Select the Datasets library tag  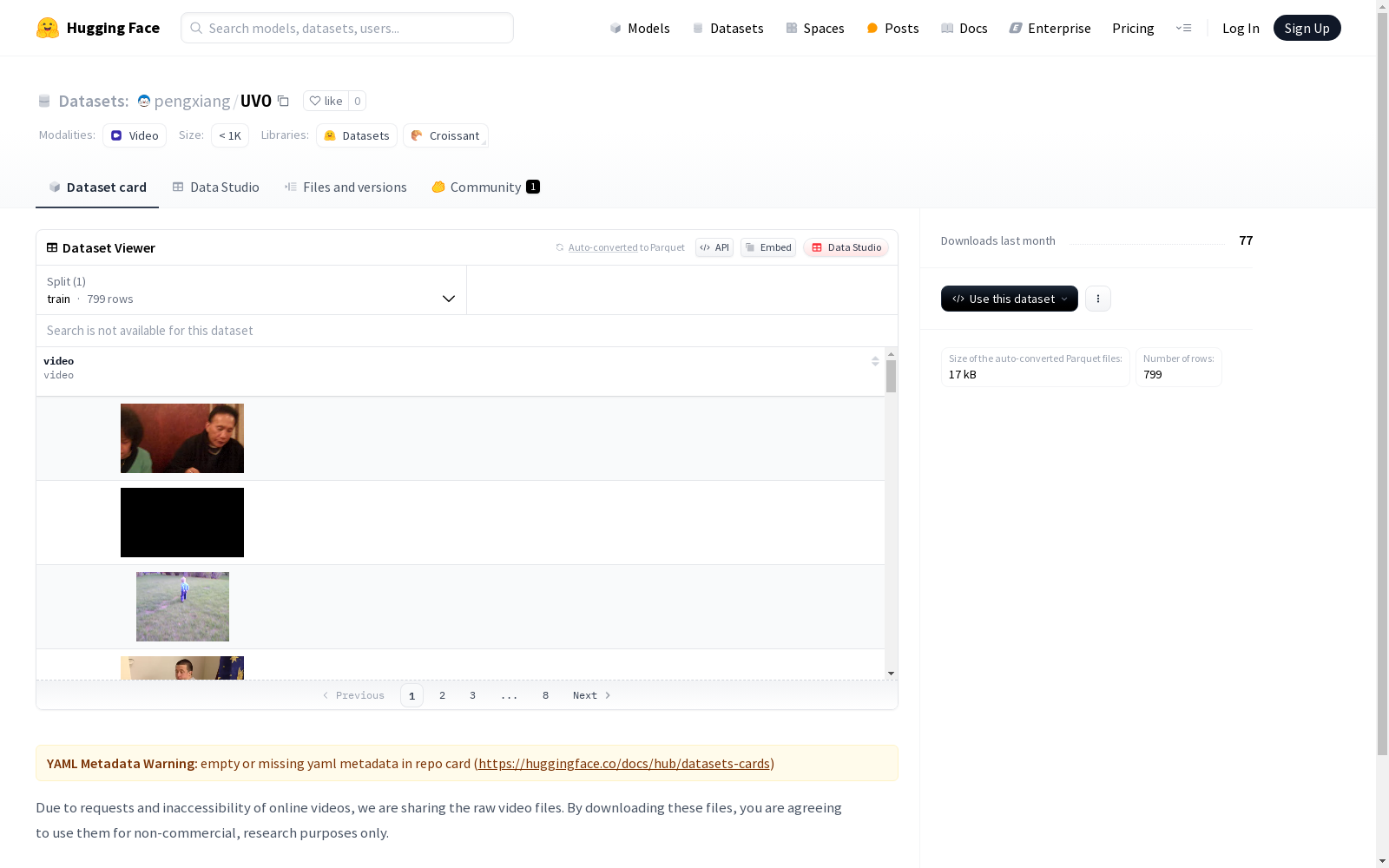coord(357,135)
